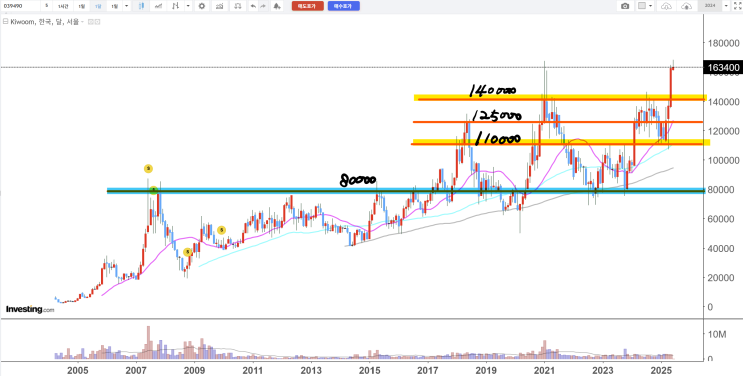Click the handwritten 140000 annotation
This screenshot has width=743, height=376.
[x=492, y=90]
